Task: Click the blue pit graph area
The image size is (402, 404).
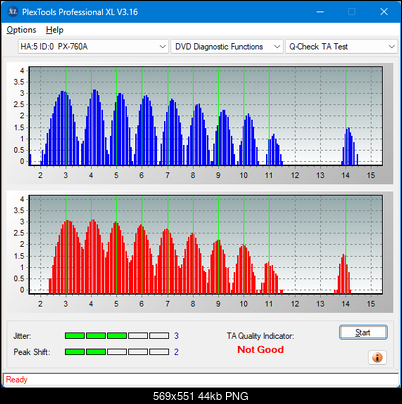Action: click(206, 116)
